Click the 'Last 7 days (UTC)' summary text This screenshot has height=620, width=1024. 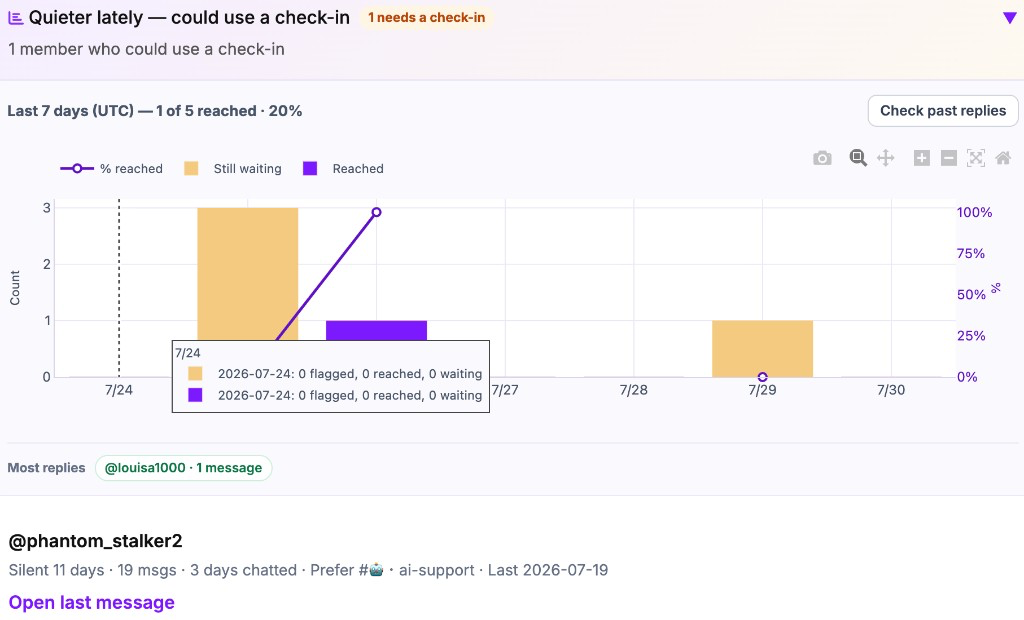[x=155, y=111]
